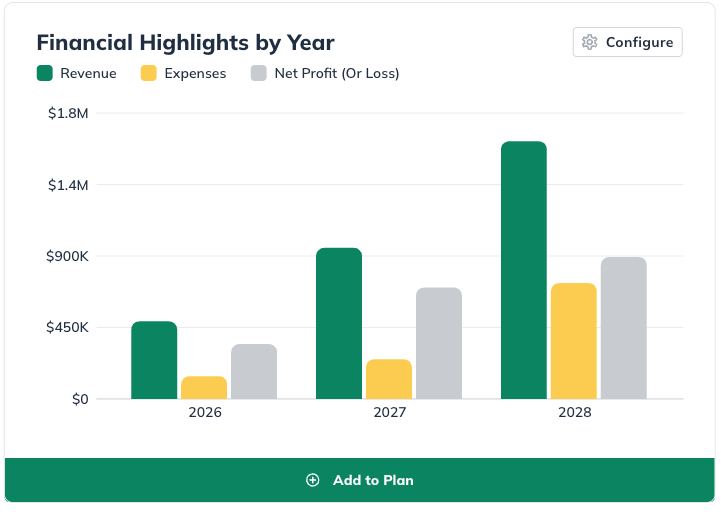Select the 2027 gray Net Profit bar
Image resolution: width=721 pixels, height=514 pixels.
(x=439, y=343)
